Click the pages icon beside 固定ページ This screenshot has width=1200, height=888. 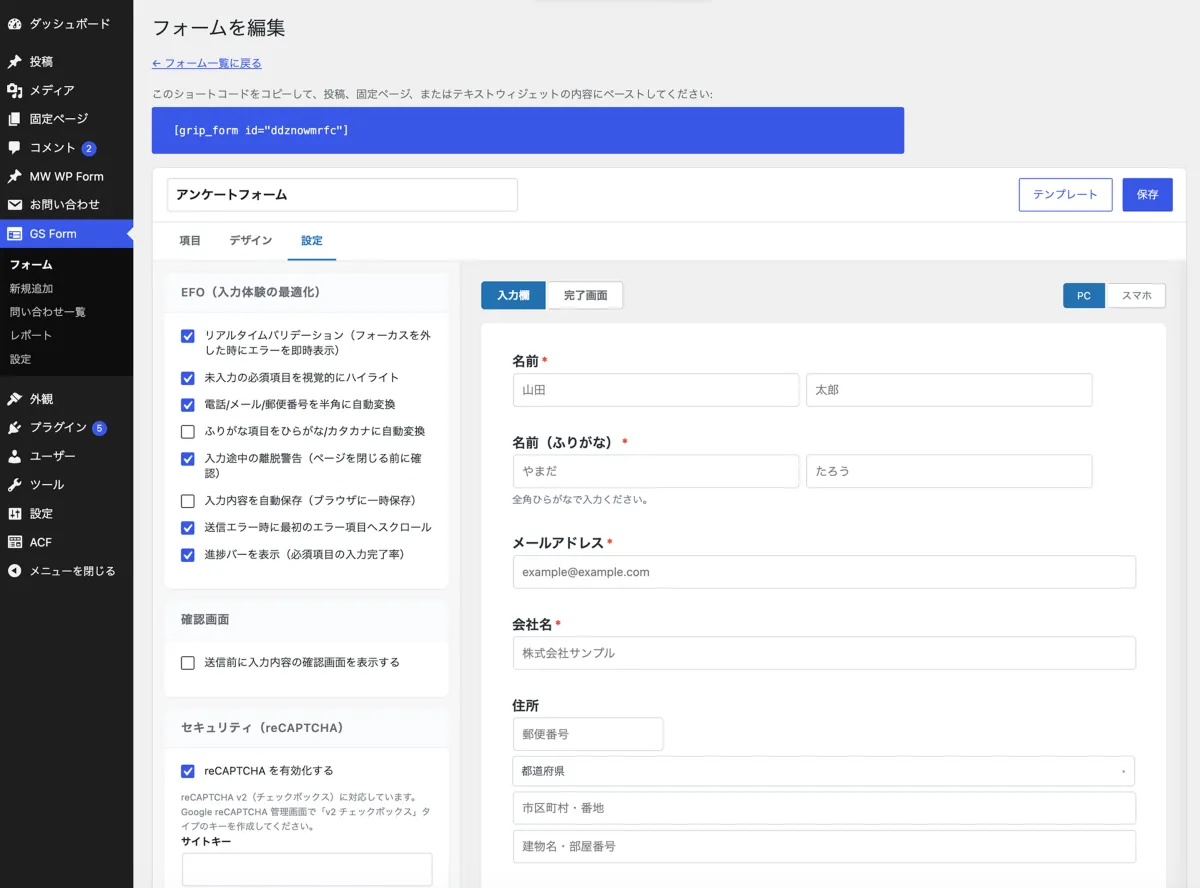(14, 119)
